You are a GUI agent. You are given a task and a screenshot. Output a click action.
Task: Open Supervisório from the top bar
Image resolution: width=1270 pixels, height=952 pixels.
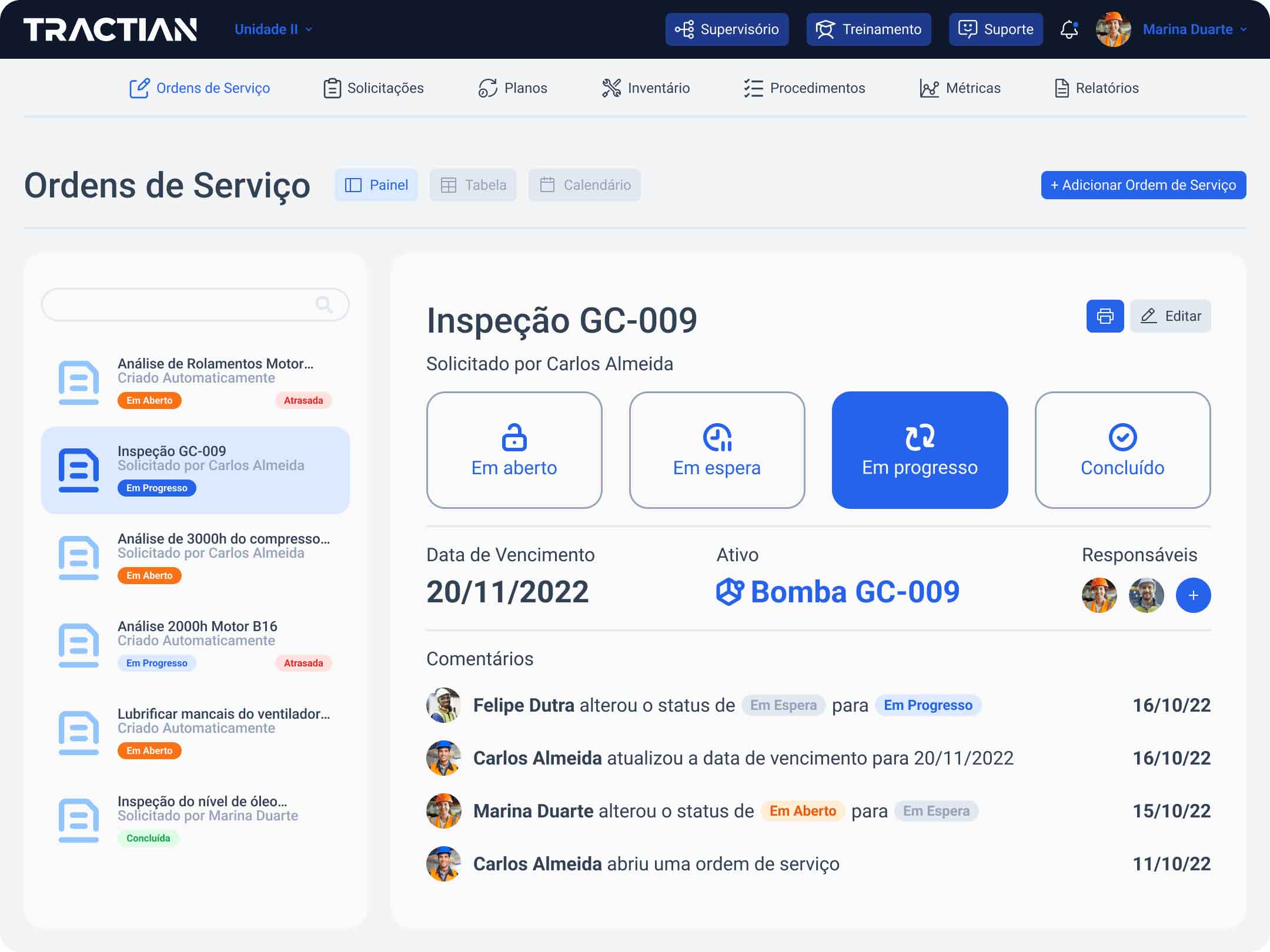pos(727,29)
